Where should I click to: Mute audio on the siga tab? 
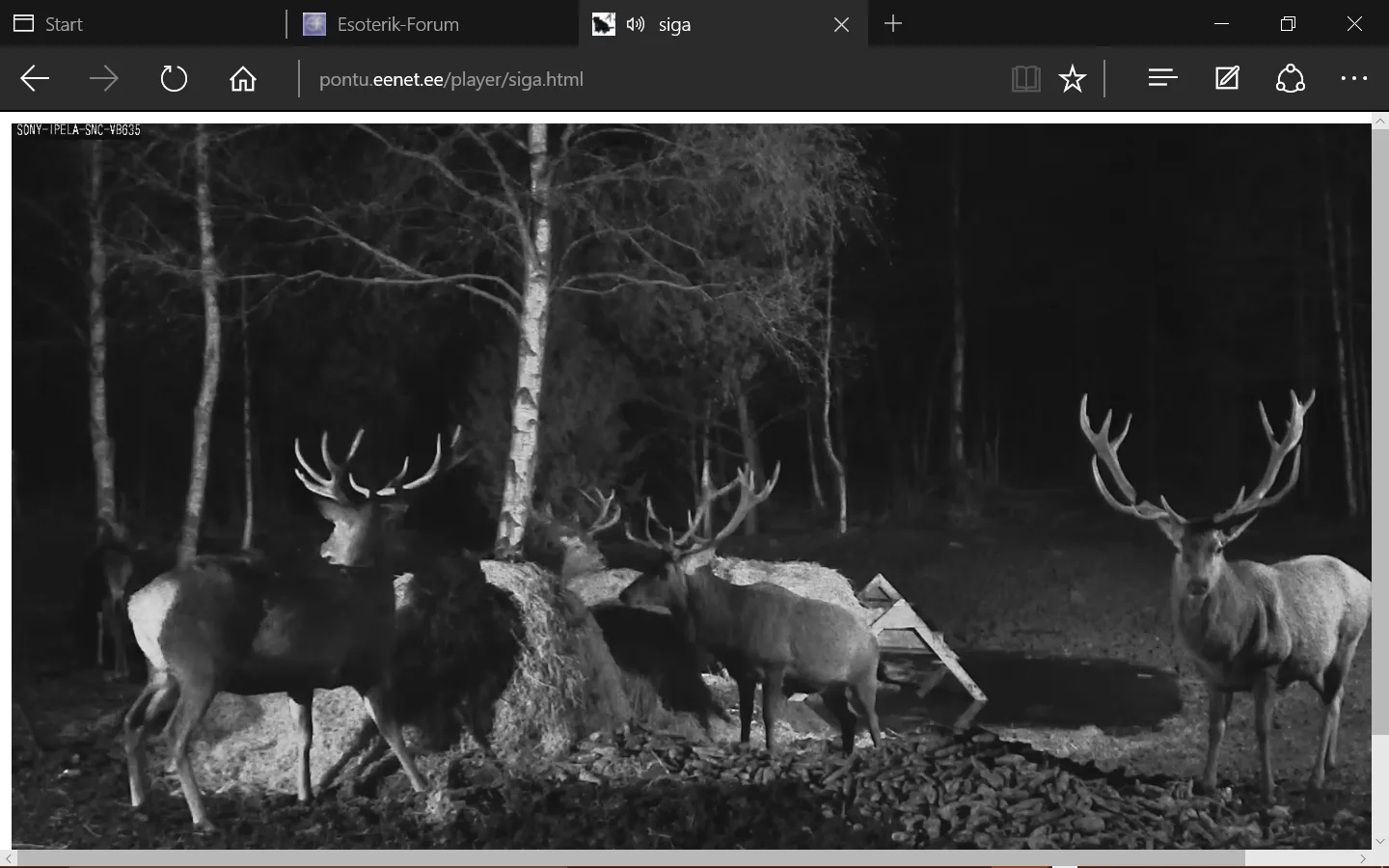635,24
